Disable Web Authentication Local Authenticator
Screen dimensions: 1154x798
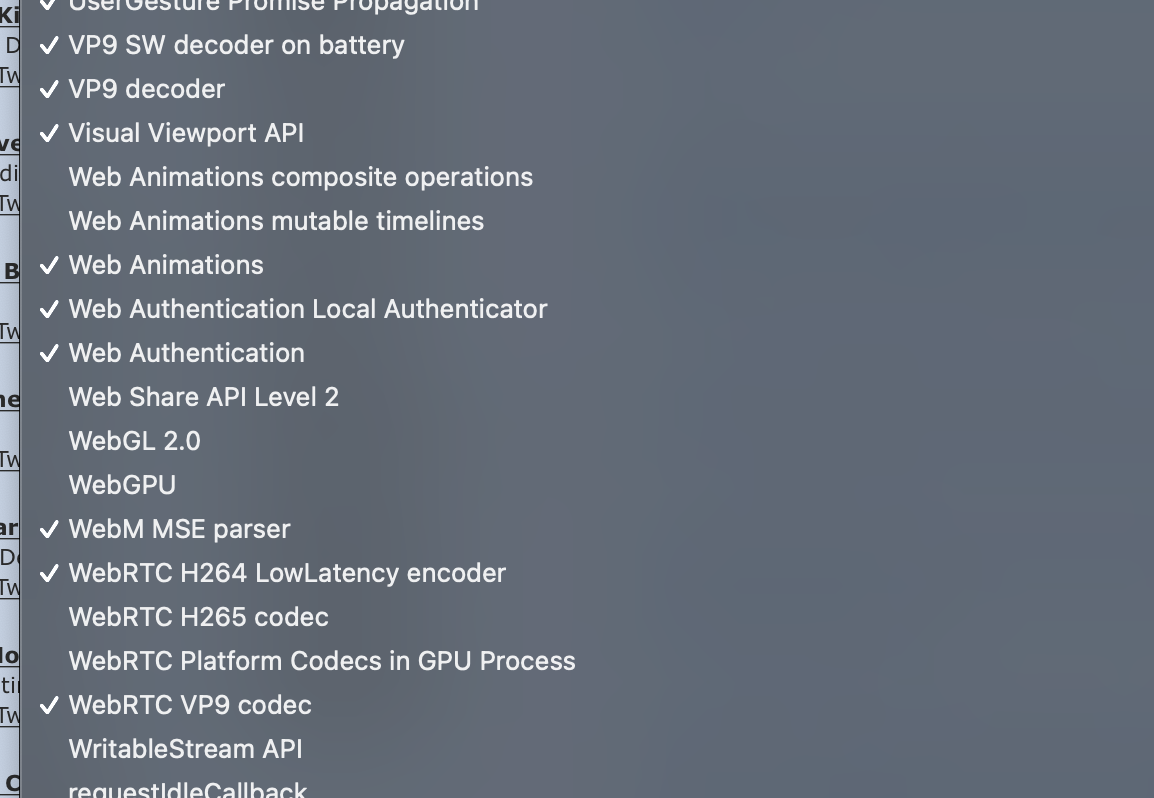pyautogui.click(x=308, y=309)
